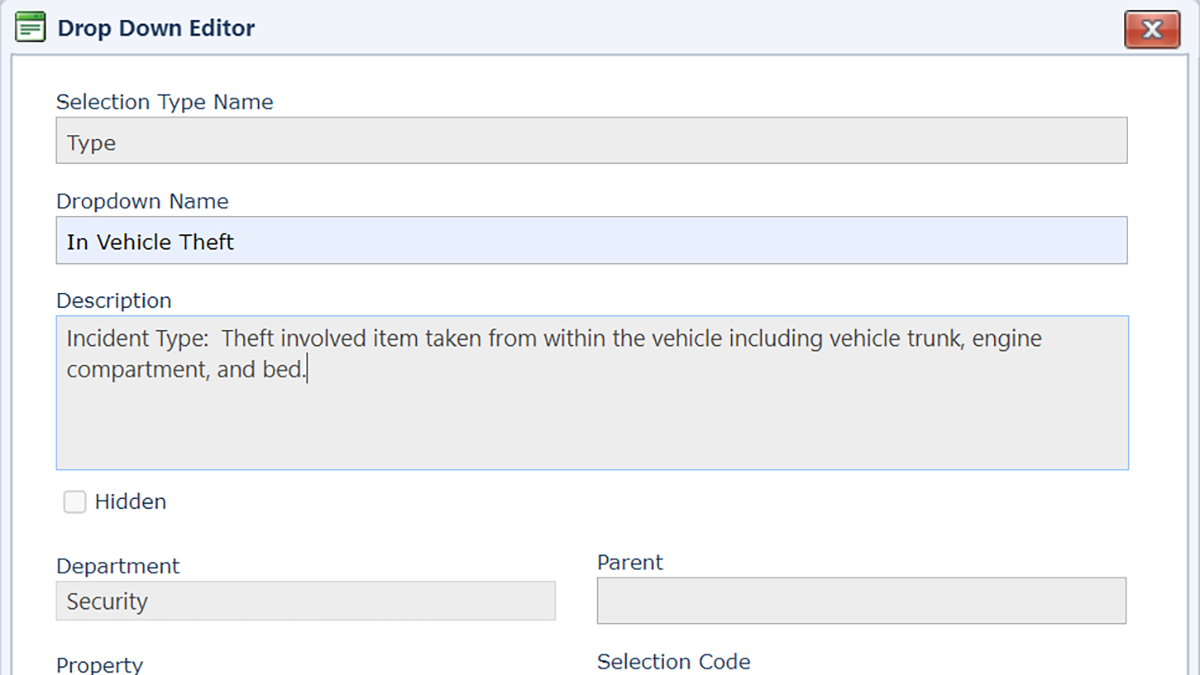Click the 'Description' label
The width and height of the screenshot is (1200, 675).
click(x=114, y=301)
